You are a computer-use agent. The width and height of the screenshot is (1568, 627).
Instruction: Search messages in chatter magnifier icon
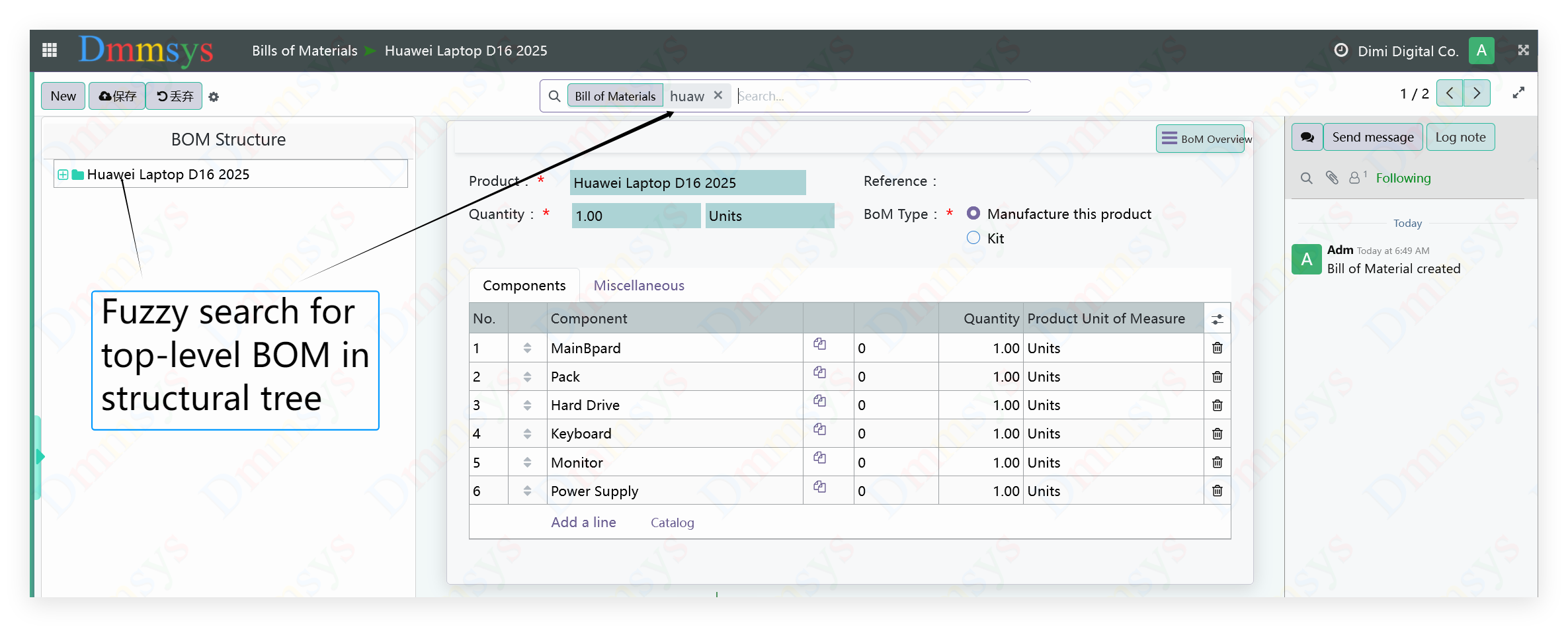[x=1306, y=178]
